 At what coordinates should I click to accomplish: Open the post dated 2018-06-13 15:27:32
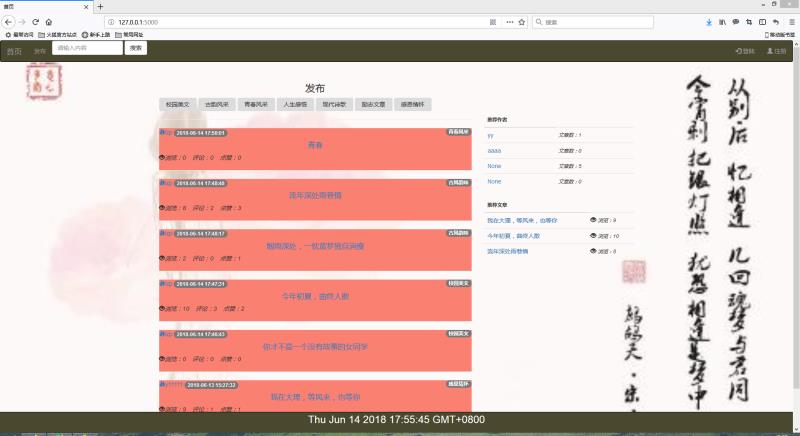pos(315,397)
